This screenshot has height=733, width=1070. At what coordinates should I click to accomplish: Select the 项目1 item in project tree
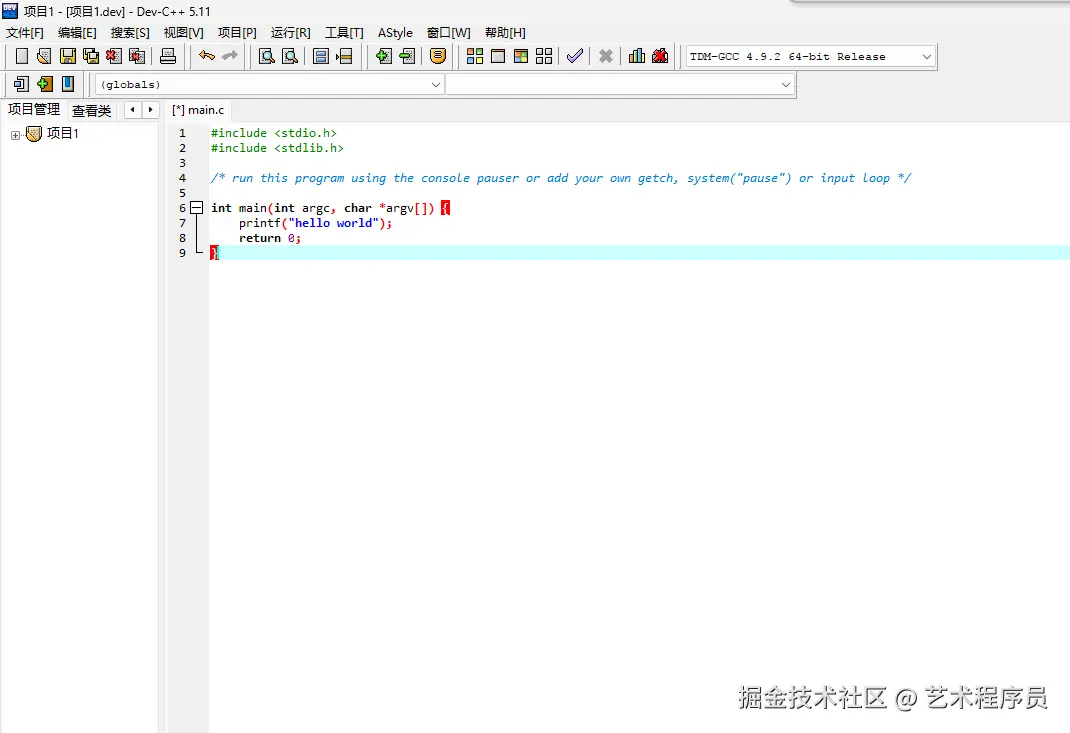click(x=63, y=134)
